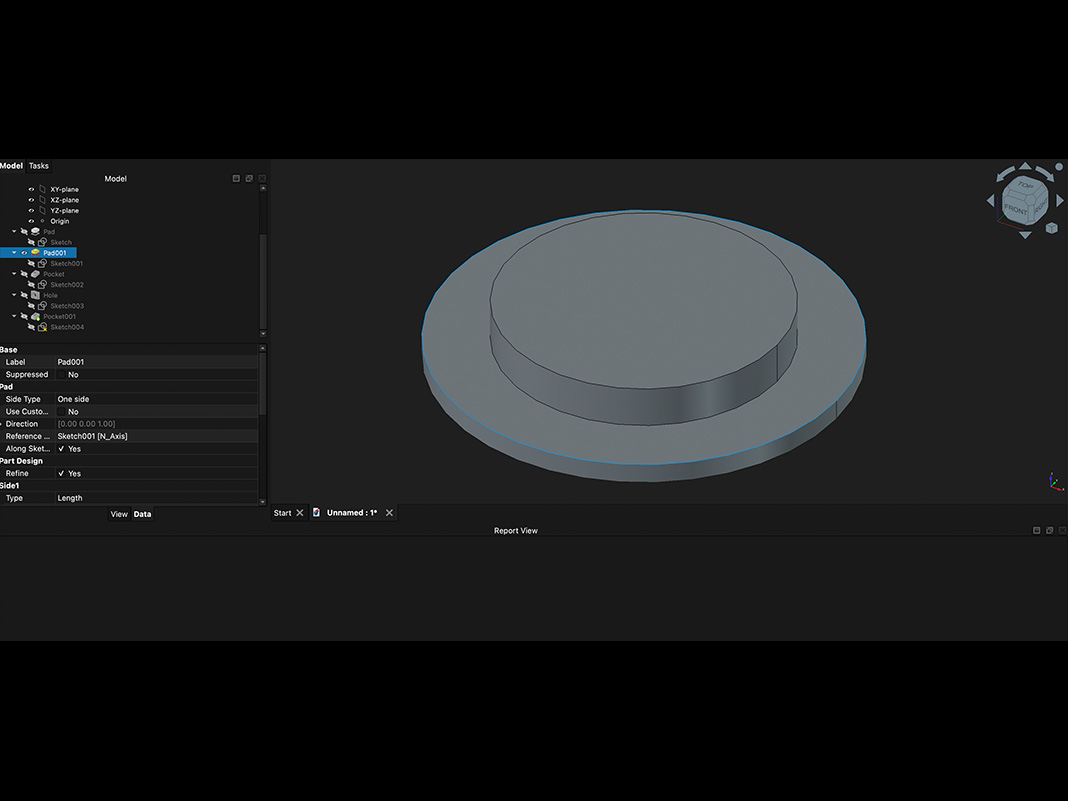Toggle the Along Sketch Normal checkbox
This screenshot has height=801, width=1068.
(61, 449)
